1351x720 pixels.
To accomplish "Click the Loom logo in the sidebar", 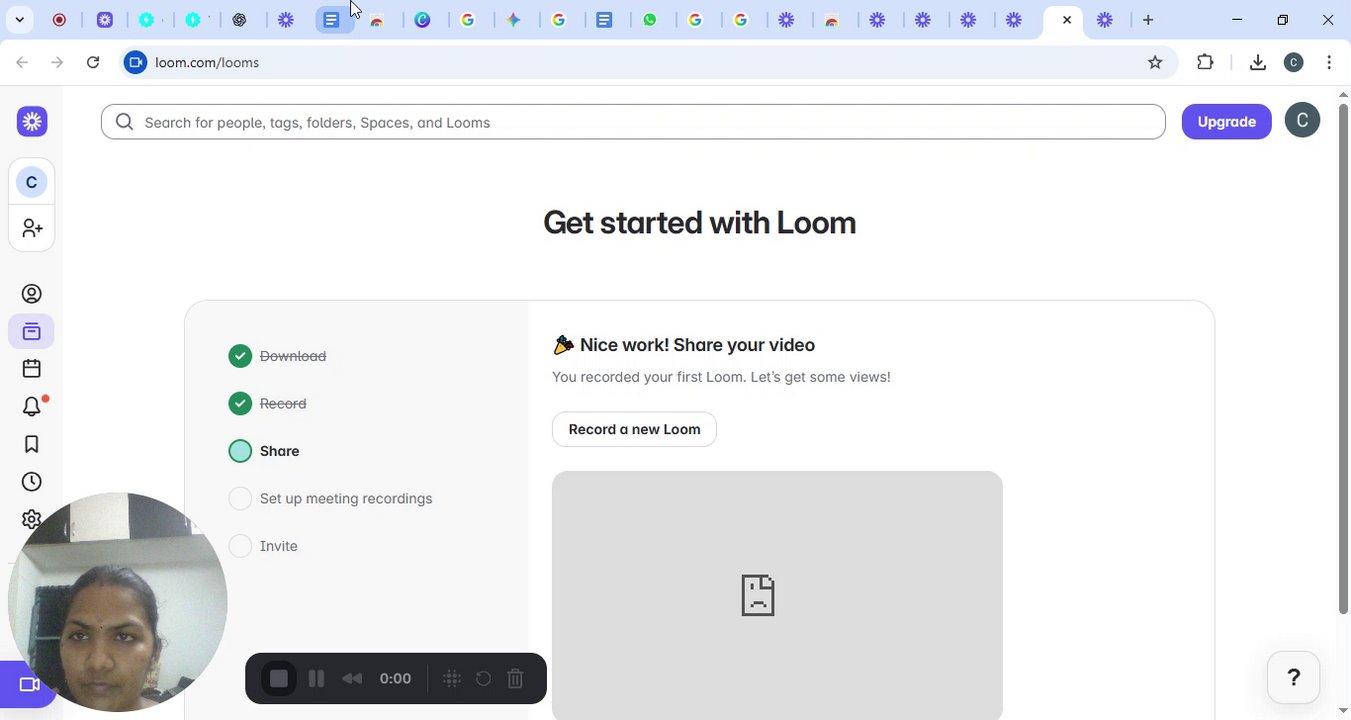I will pos(32,122).
